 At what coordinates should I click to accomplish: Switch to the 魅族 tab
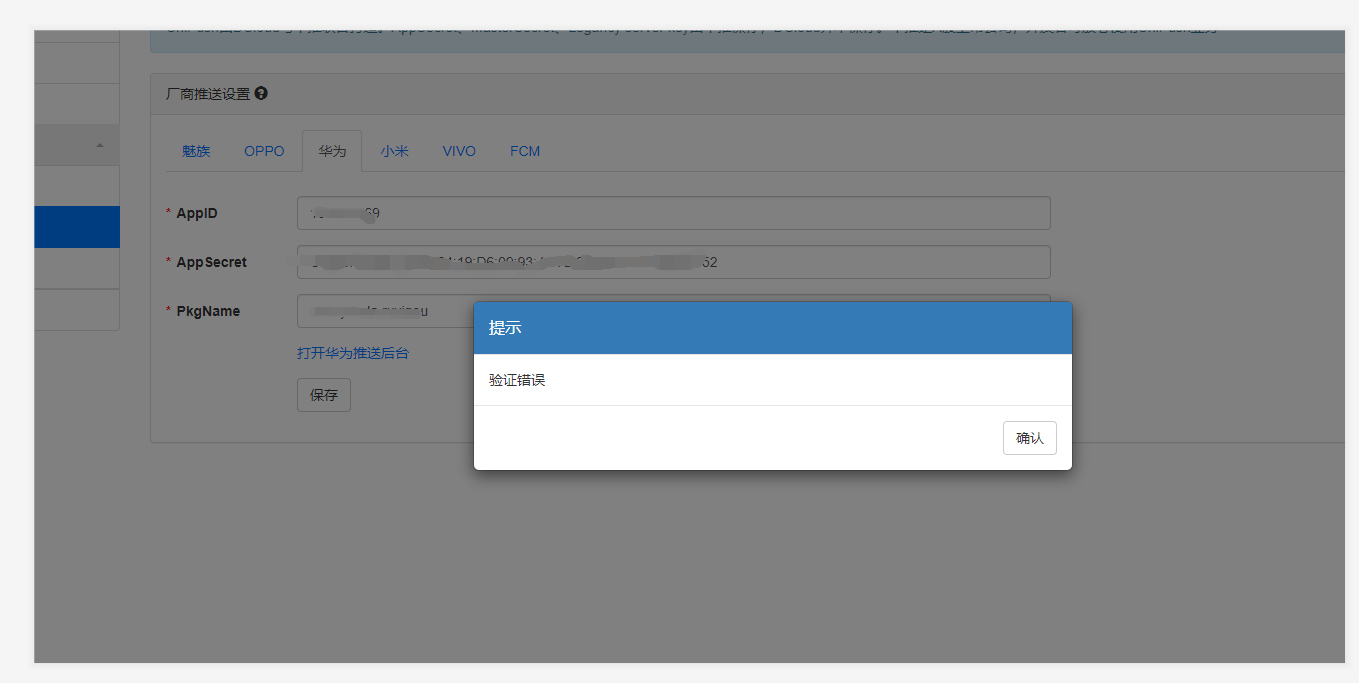pyautogui.click(x=196, y=151)
